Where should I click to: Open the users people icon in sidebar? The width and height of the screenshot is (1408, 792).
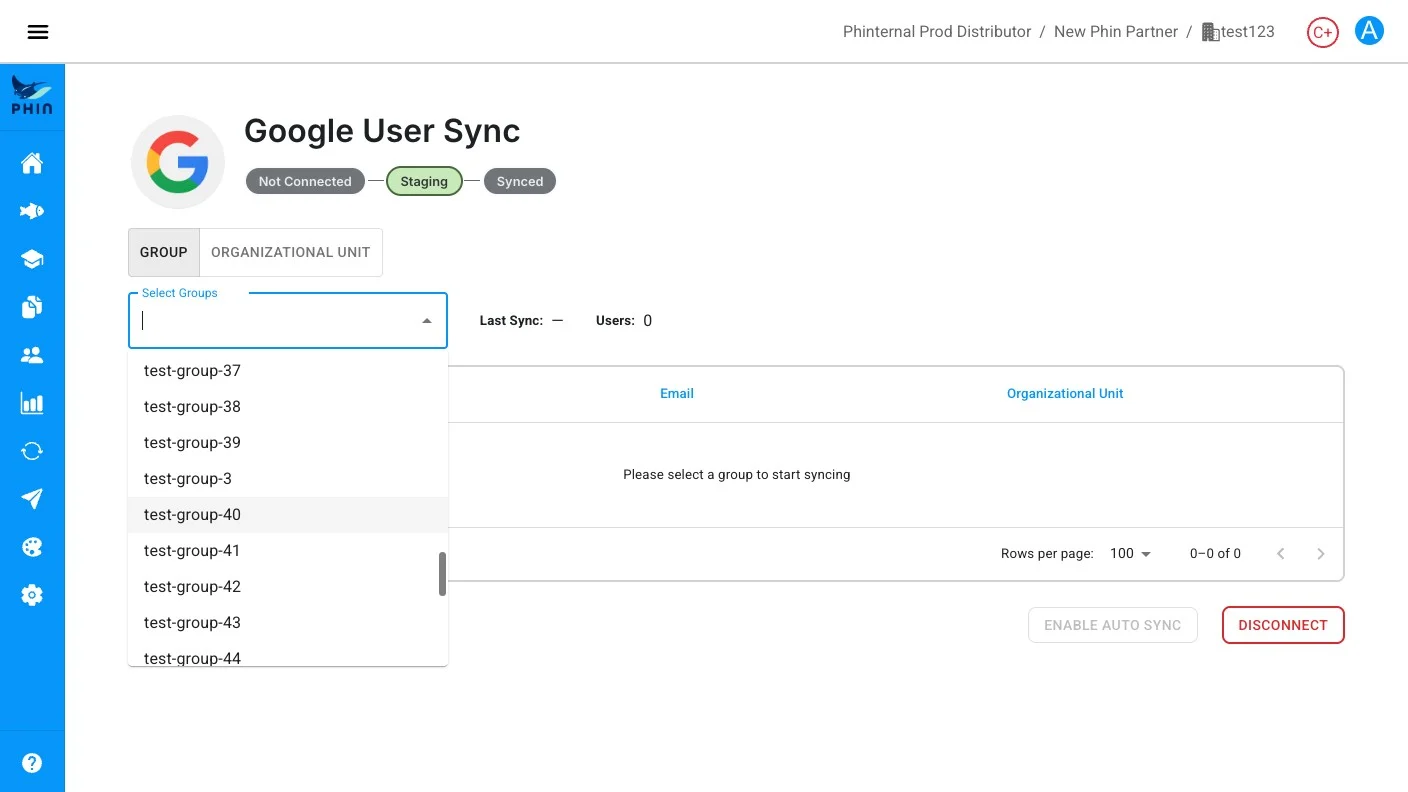point(32,355)
